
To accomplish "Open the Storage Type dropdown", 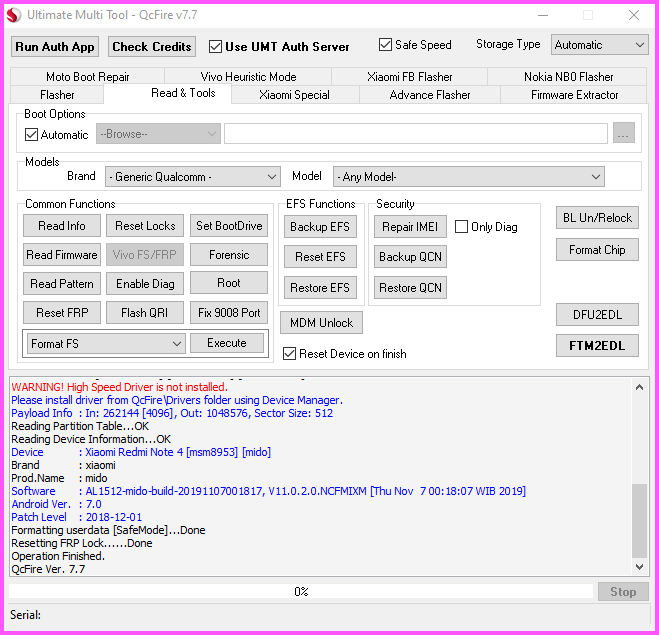I will pyautogui.click(x=599, y=45).
